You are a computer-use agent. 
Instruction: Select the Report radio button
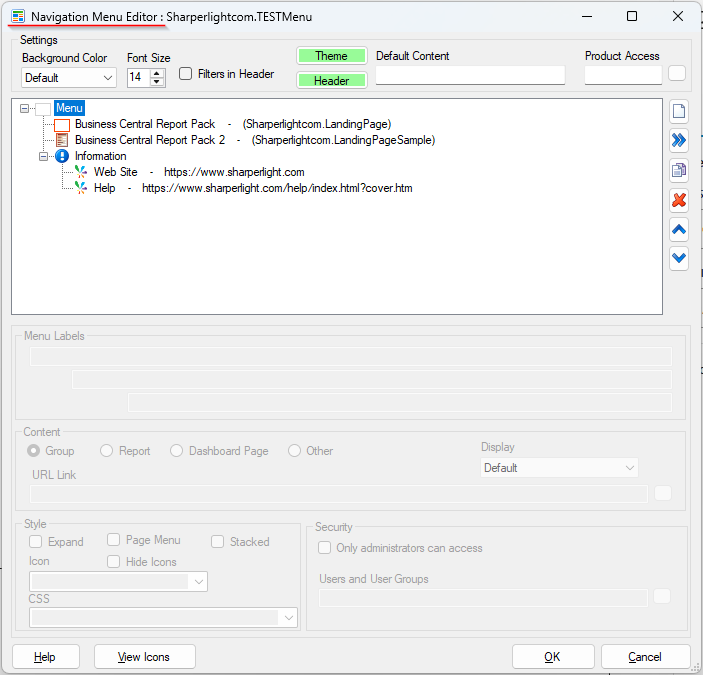[x=106, y=450]
